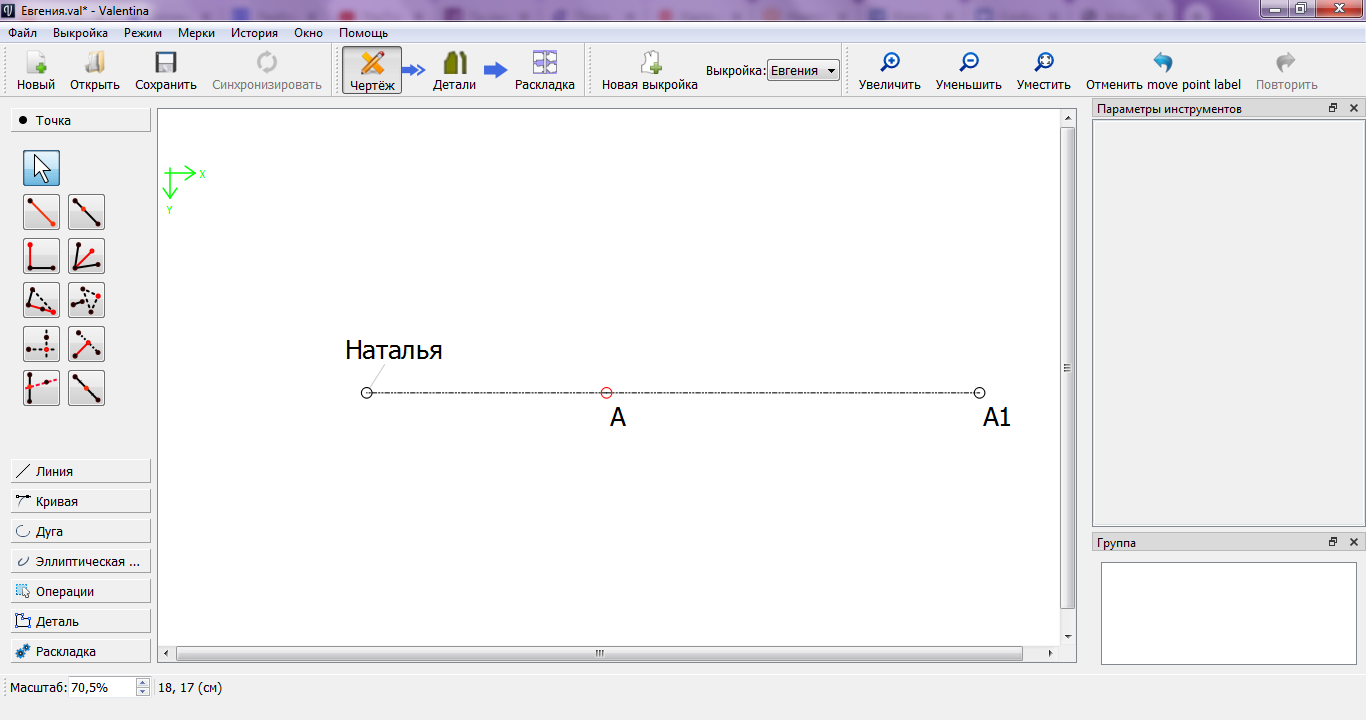The height and width of the screenshot is (720, 1372).
Task: Switch to Раскладка layout mode
Action: tap(544, 71)
